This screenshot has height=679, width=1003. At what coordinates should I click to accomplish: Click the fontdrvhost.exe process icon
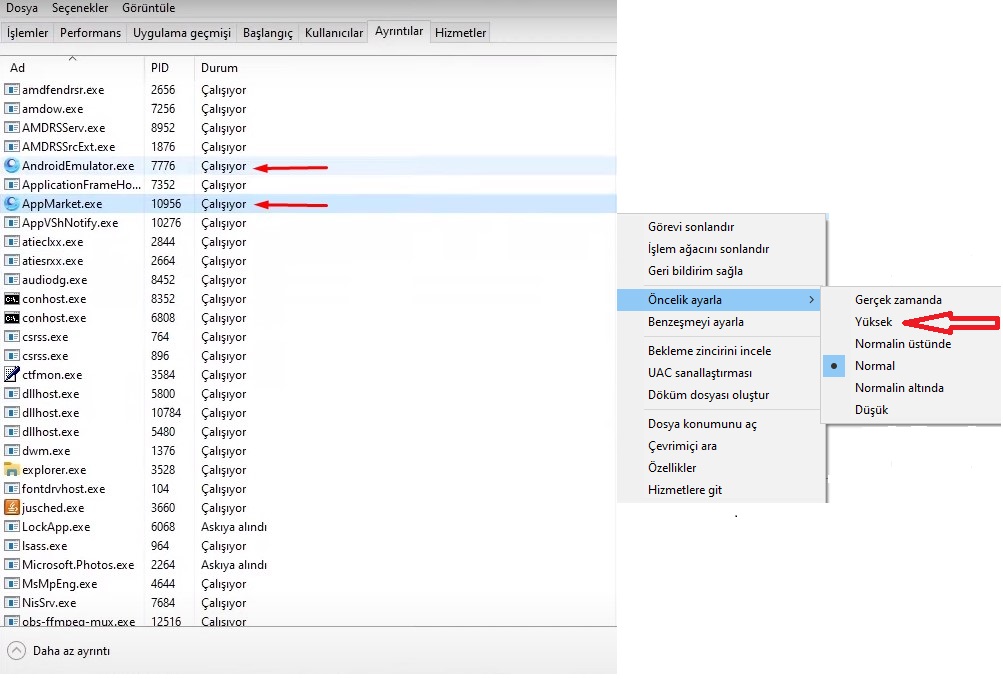click(12, 489)
